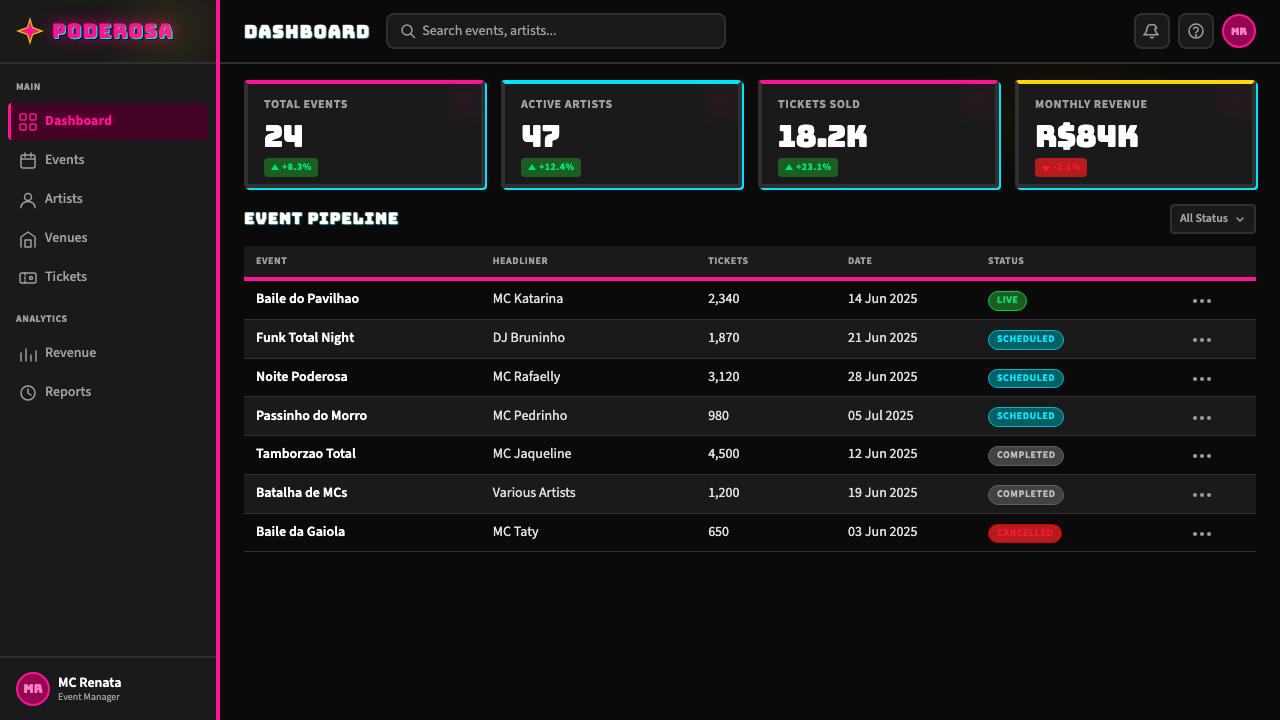
Task: Open row actions for Baile da Gaiola
Action: point(1202,534)
